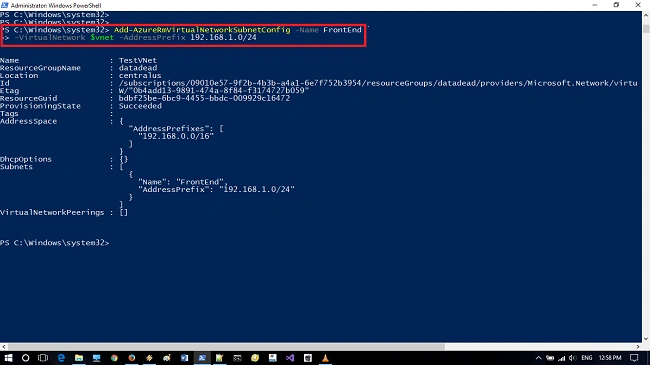
Task: Close the PowerShell window
Action: pos(638,5)
